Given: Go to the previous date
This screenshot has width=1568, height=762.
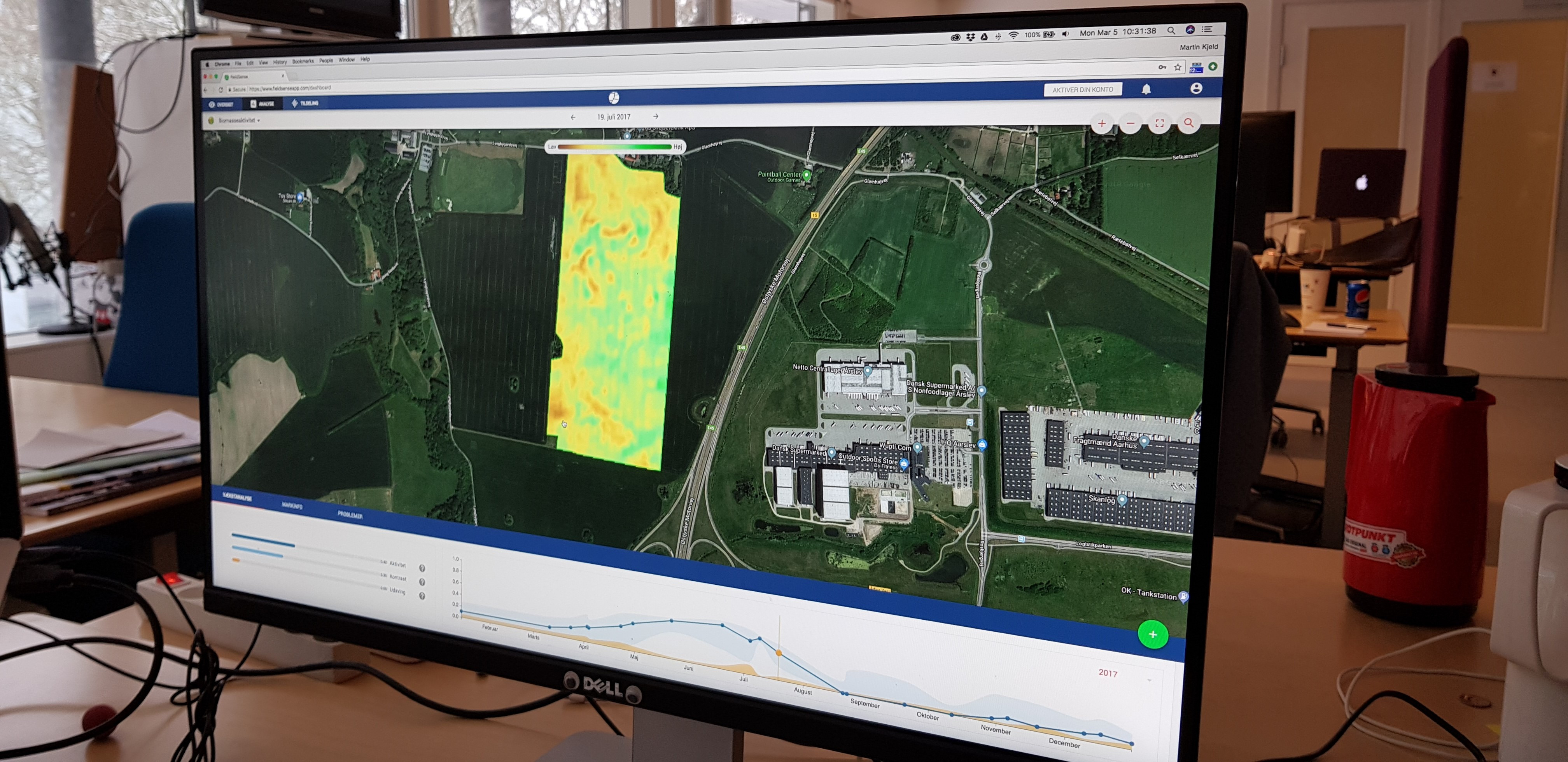Looking at the screenshot, I should click(x=573, y=117).
